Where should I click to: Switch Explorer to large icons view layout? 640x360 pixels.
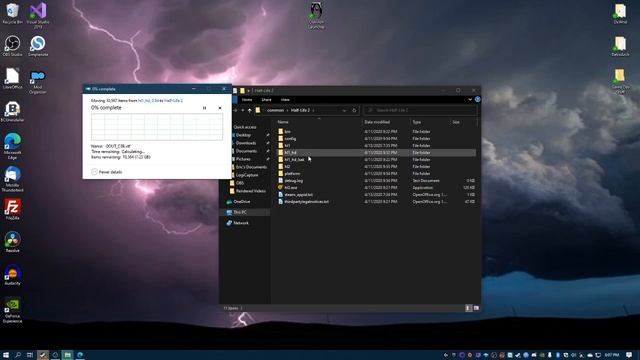click(476, 308)
